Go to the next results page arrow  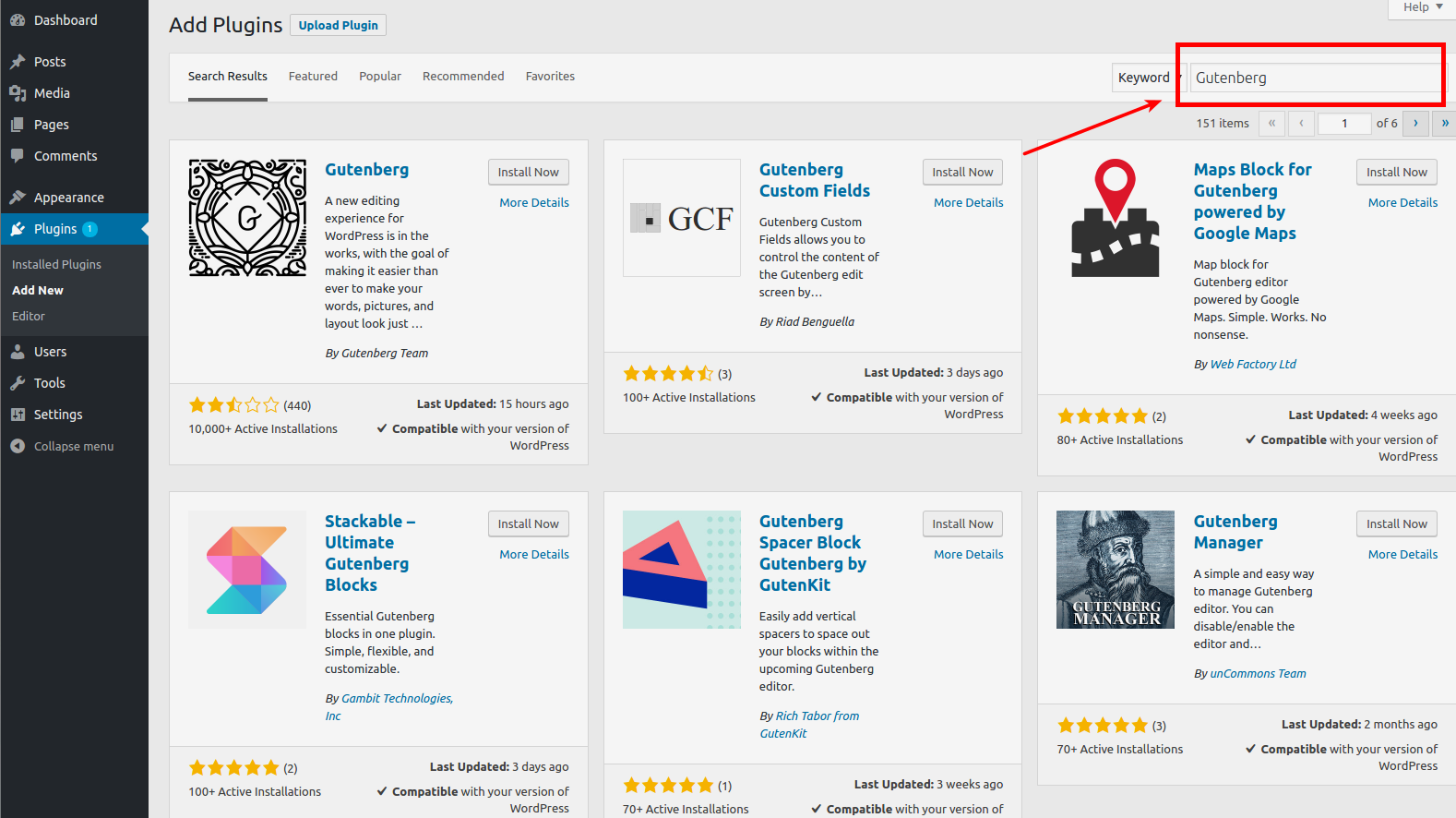(1415, 123)
